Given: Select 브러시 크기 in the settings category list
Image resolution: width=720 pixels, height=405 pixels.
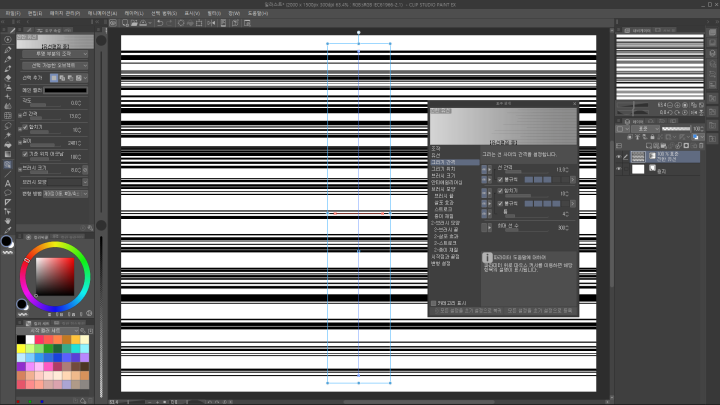Looking at the screenshot, I should pos(442,175).
